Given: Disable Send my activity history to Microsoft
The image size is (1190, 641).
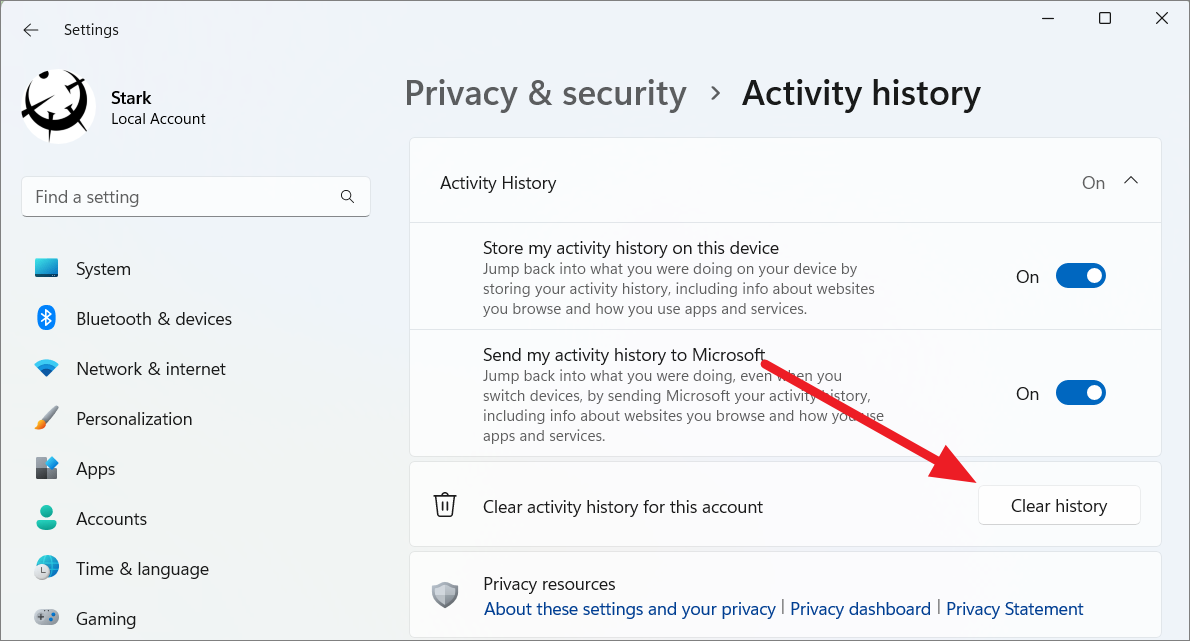Looking at the screenshot, I should click(1081, 393).
